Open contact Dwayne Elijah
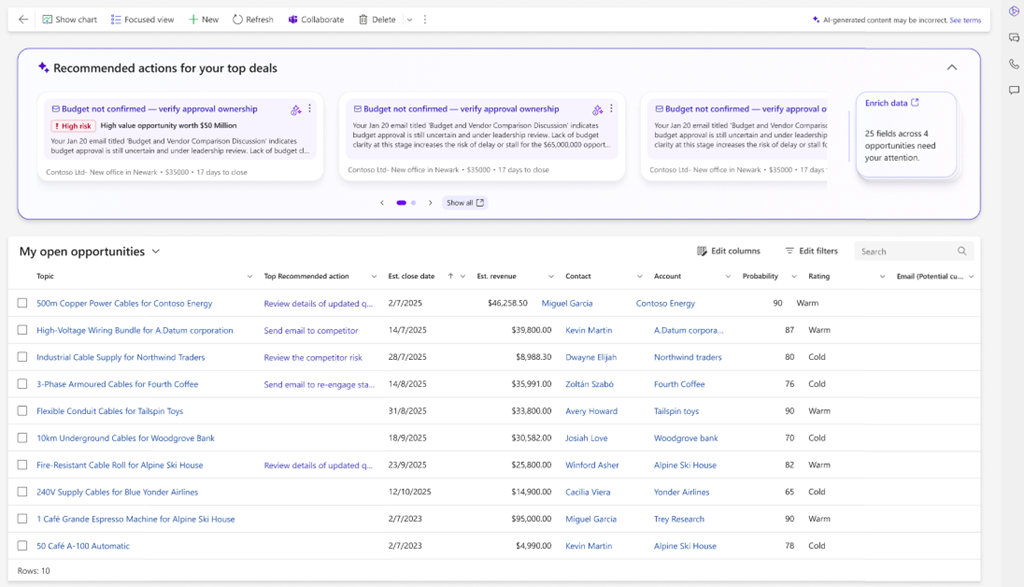The image size is (1024, 587). 591,357
